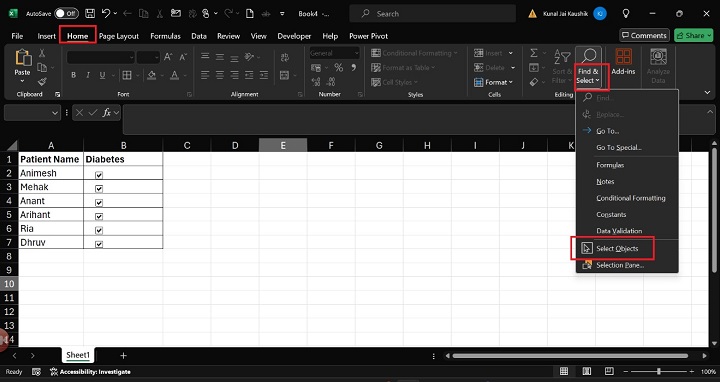This screenshot has width=720, height=382.
Task: Expand the Paste options arrow
Action: tap(22, 81)
